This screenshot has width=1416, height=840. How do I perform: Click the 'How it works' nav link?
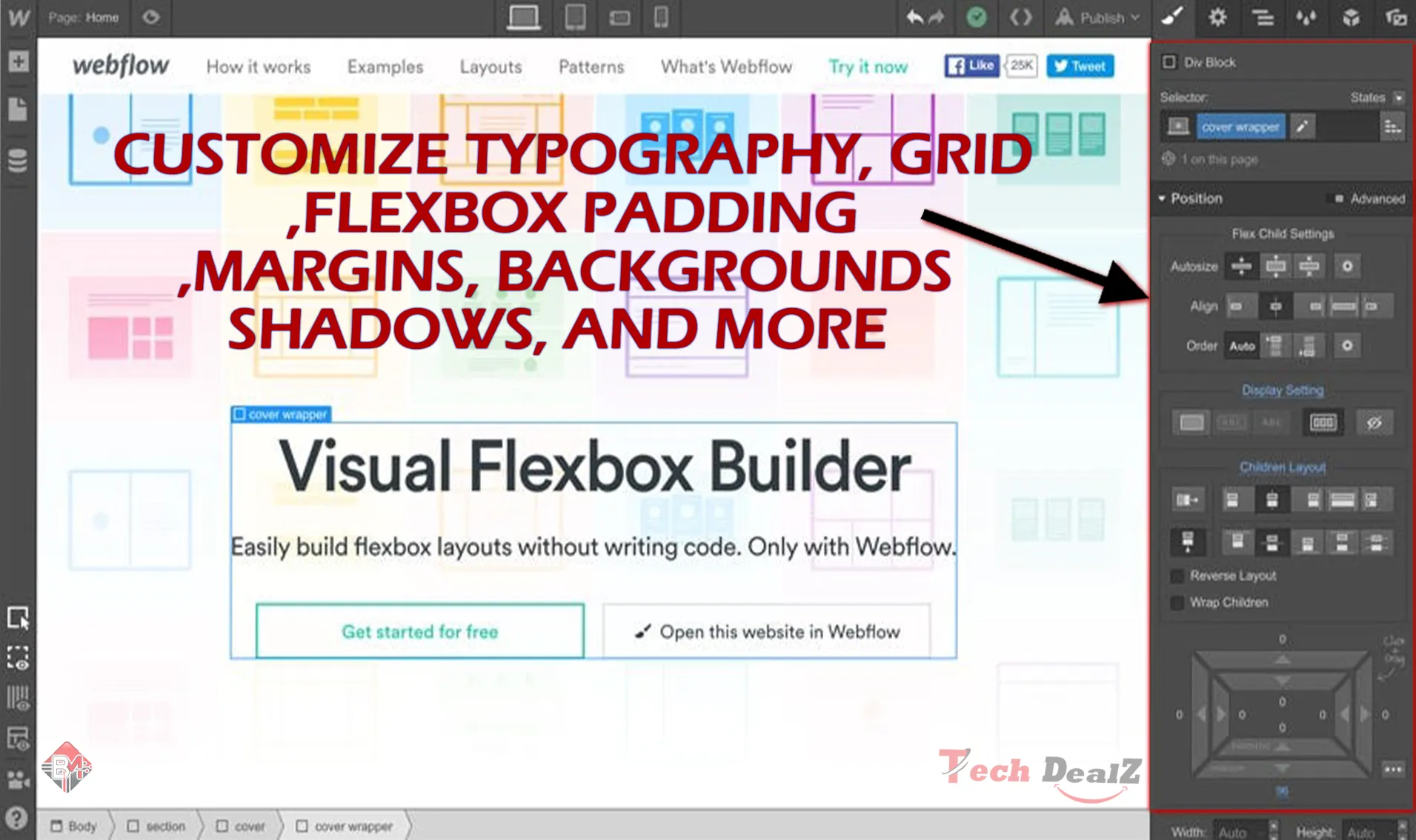pos(259,67)
